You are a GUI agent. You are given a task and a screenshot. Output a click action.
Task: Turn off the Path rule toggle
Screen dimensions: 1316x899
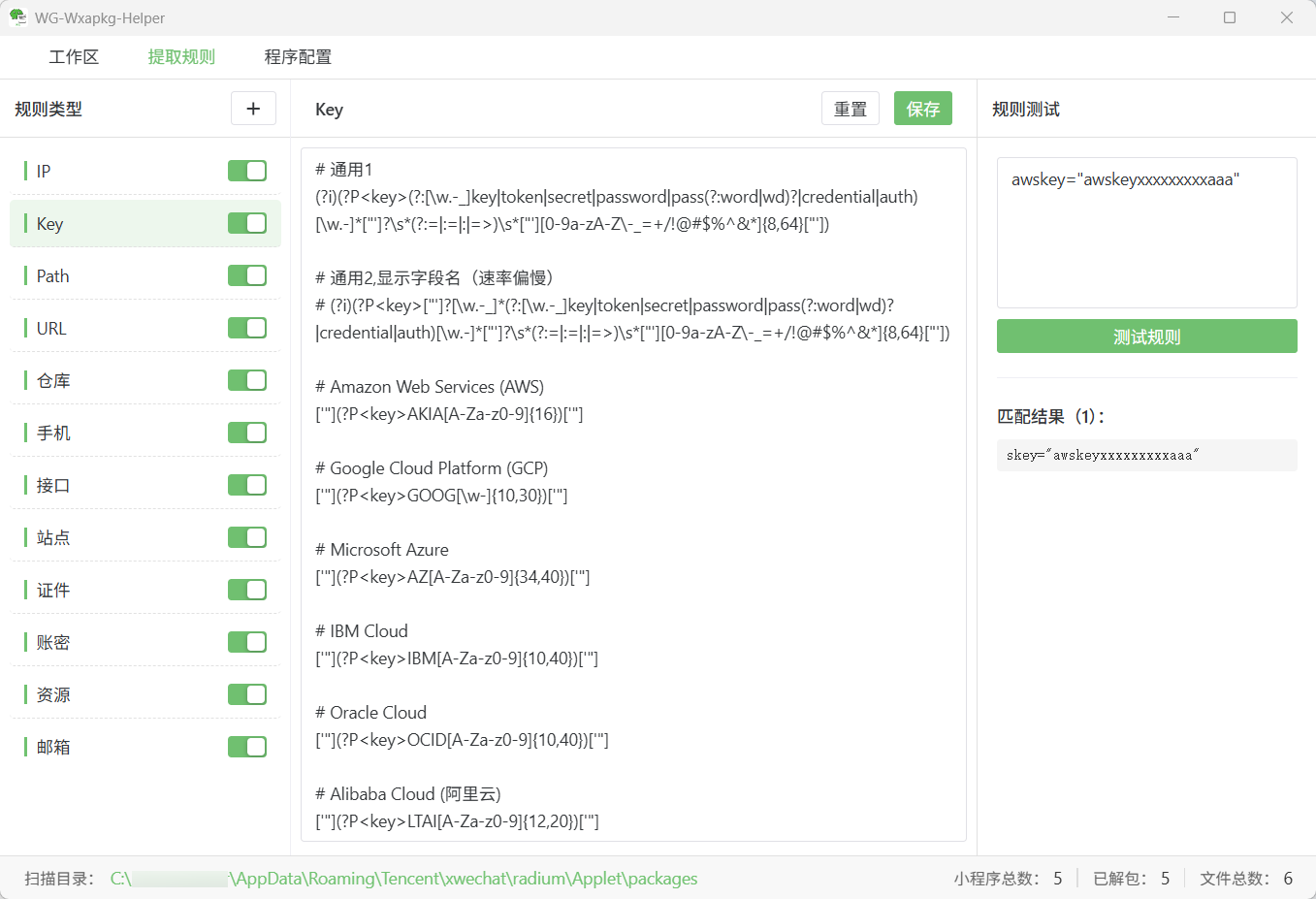(x=246, y=275)
